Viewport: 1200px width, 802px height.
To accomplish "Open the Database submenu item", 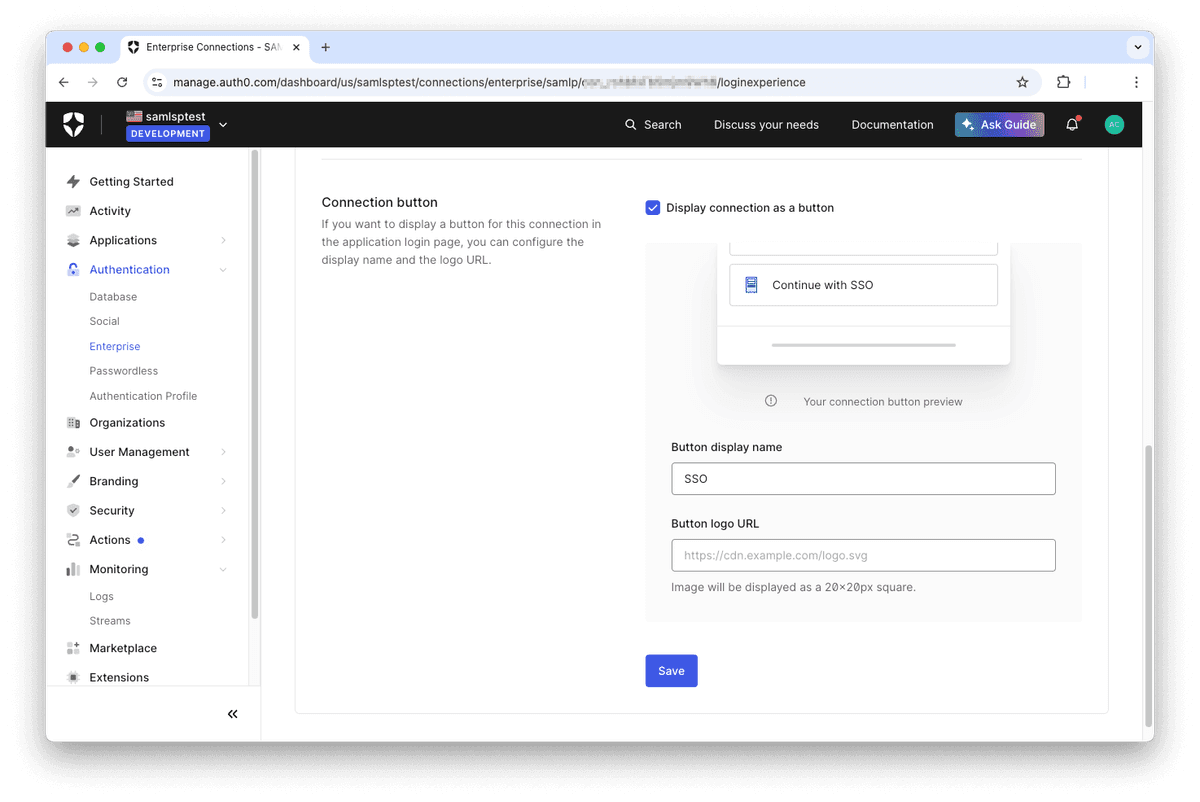I will pos(113,297).
